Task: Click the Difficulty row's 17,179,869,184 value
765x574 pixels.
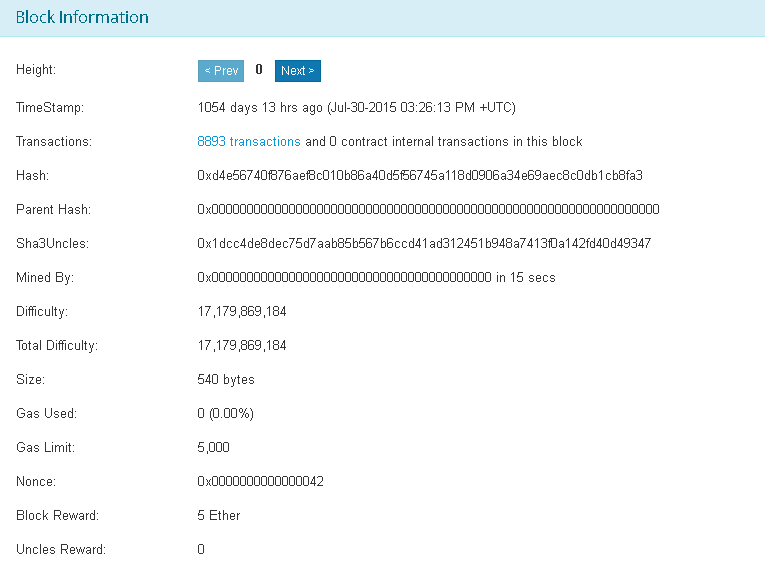Action: [242, 312]
